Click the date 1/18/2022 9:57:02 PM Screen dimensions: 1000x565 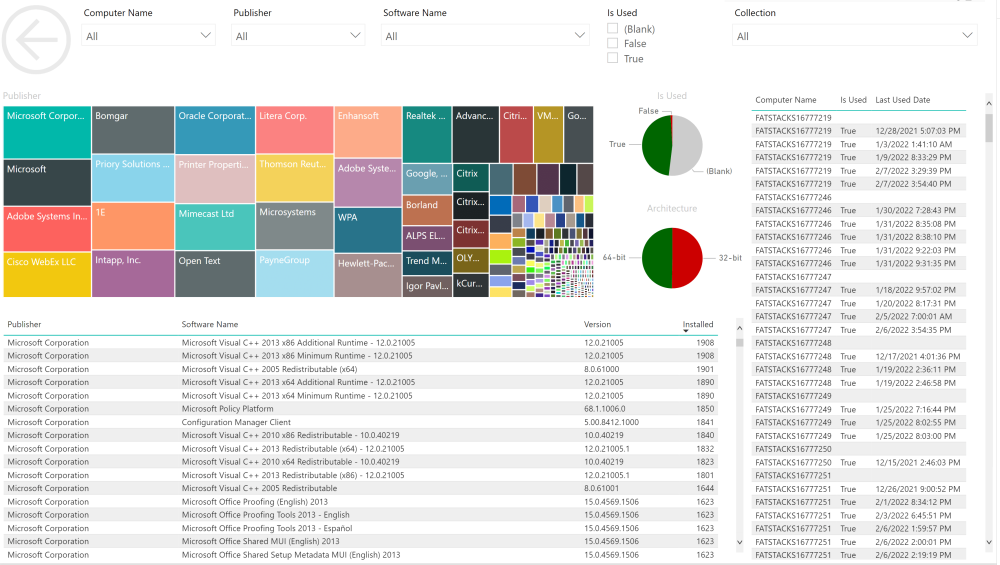click(x=915, y=290)
